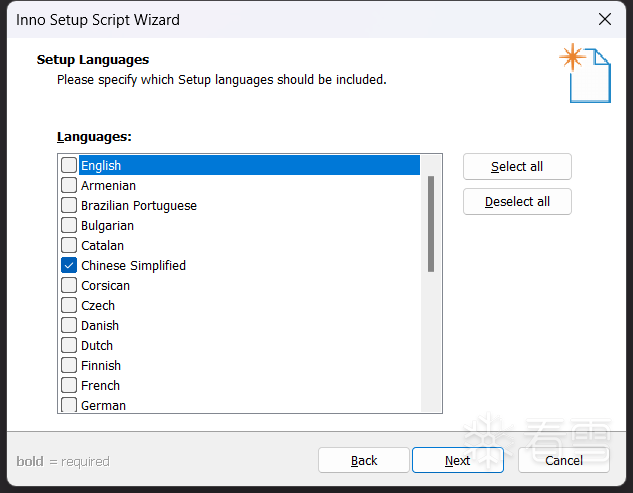Enable the Corsican language option
Screen dimensions: 633x493
pos(69,285)
